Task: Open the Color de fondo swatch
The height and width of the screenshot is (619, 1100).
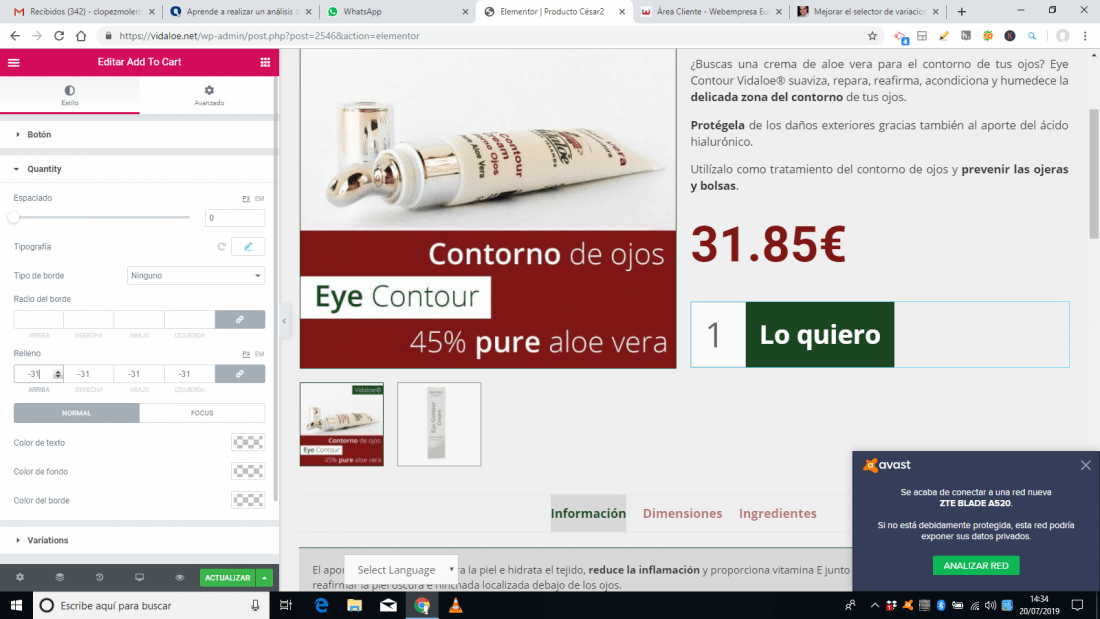Action: [x=248, y=472]
